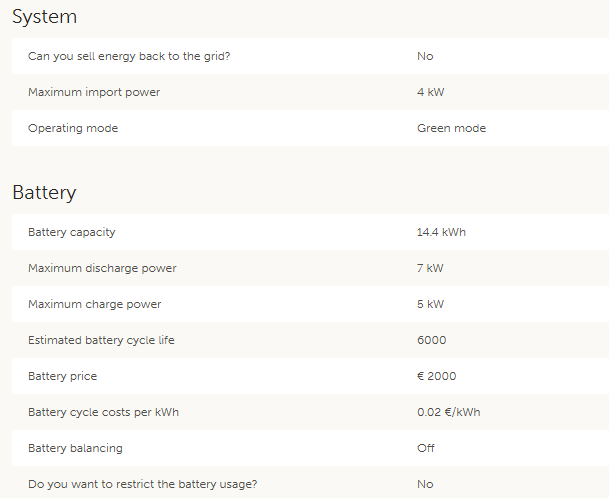This screenshot has width=609, height=498.
Task: Click the System section heading
Action: click(45, 17)
